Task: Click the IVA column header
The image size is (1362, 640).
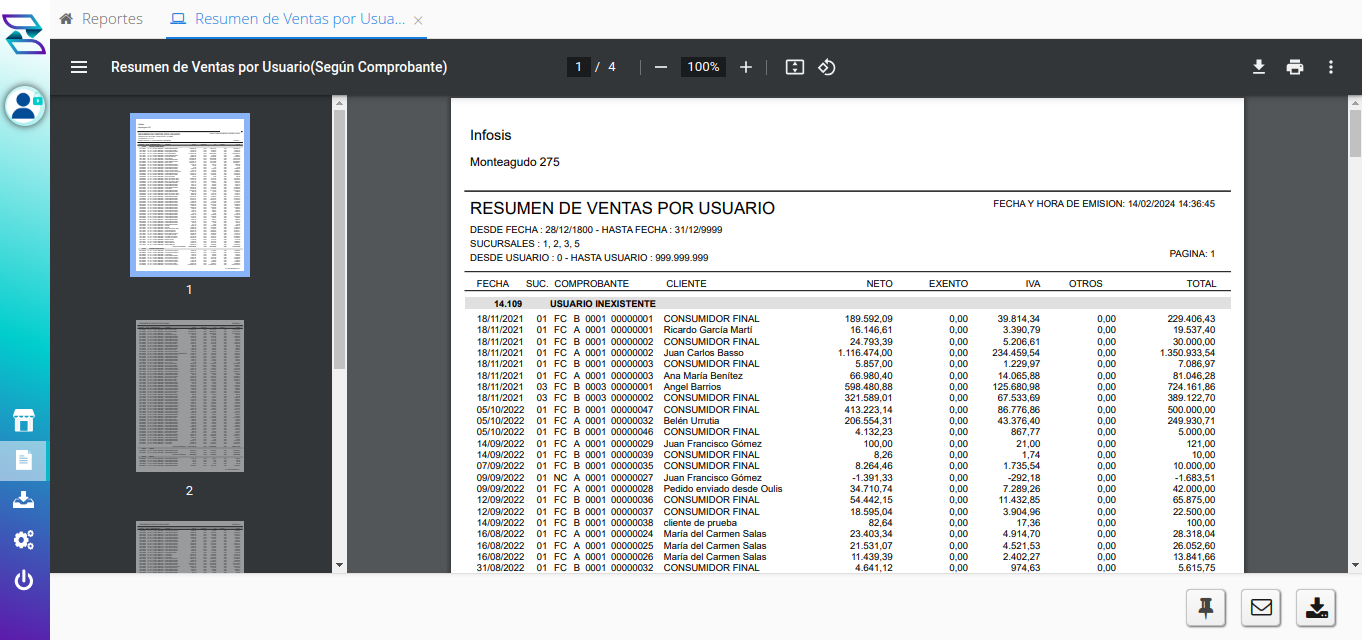Action: pyautogui.click(x=1033, y=284)
